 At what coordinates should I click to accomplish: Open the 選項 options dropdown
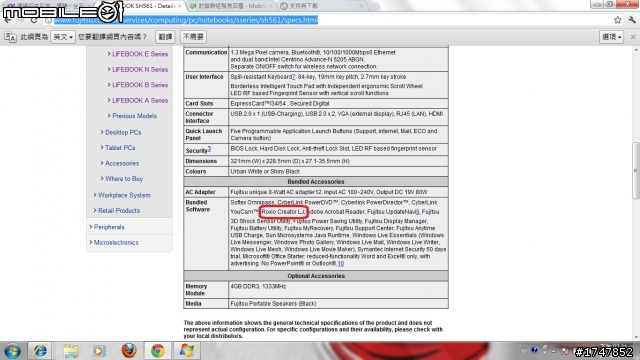click(x=611, y=37)
